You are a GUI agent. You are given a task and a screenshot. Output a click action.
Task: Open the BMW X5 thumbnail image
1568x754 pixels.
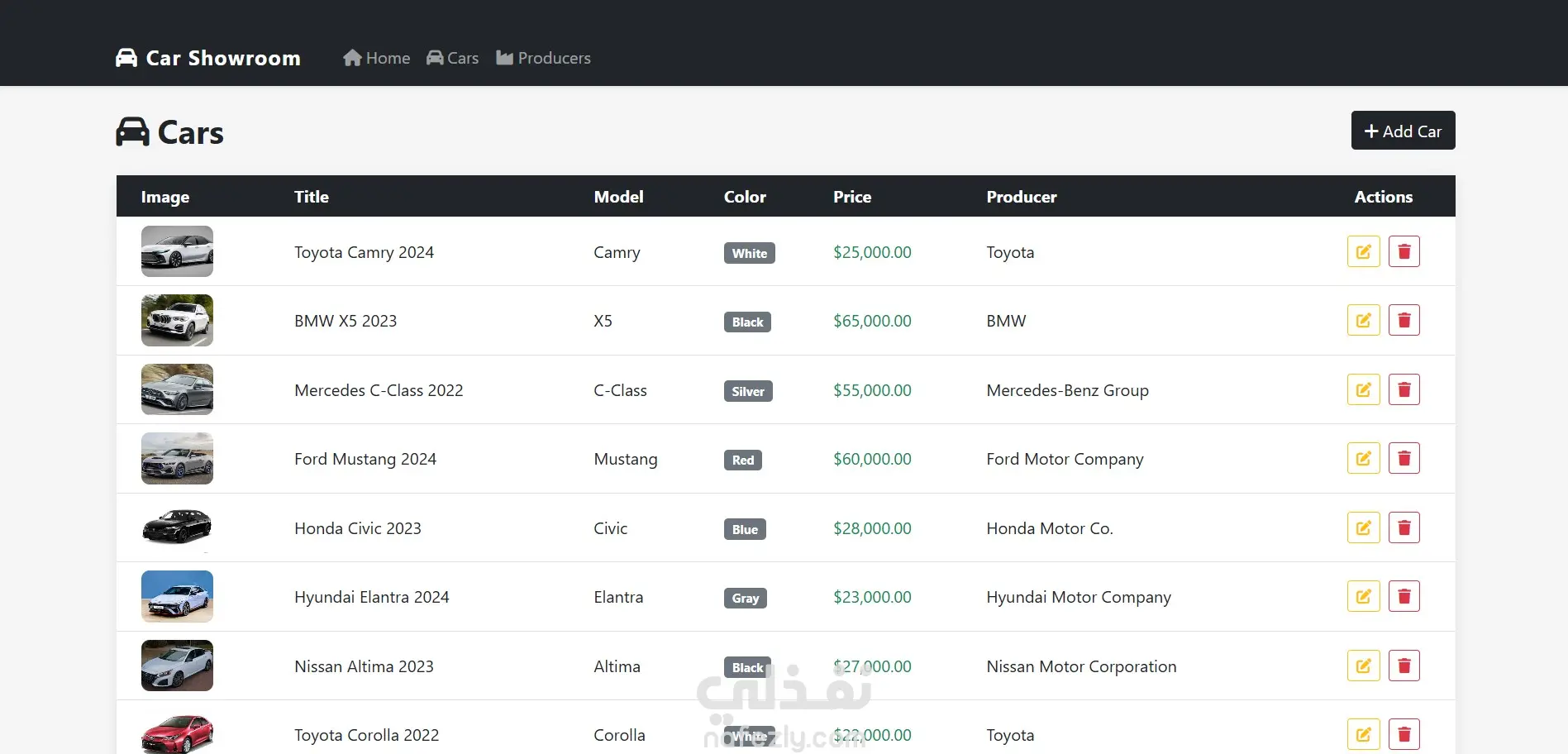point(177,320)
